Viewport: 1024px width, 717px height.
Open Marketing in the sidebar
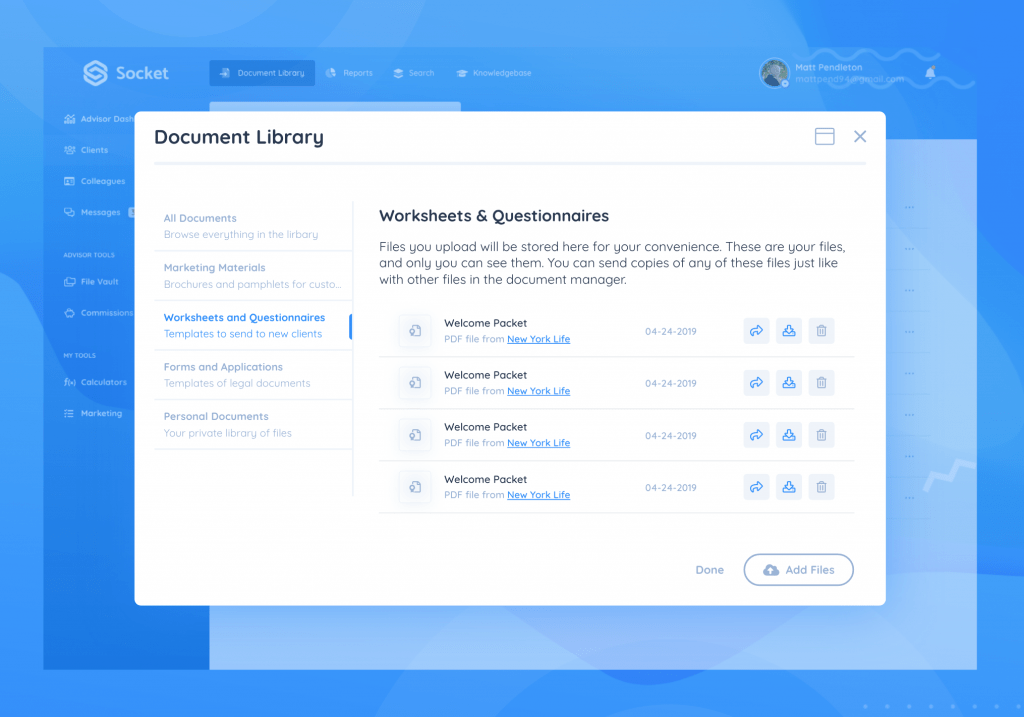click(93, 413)
